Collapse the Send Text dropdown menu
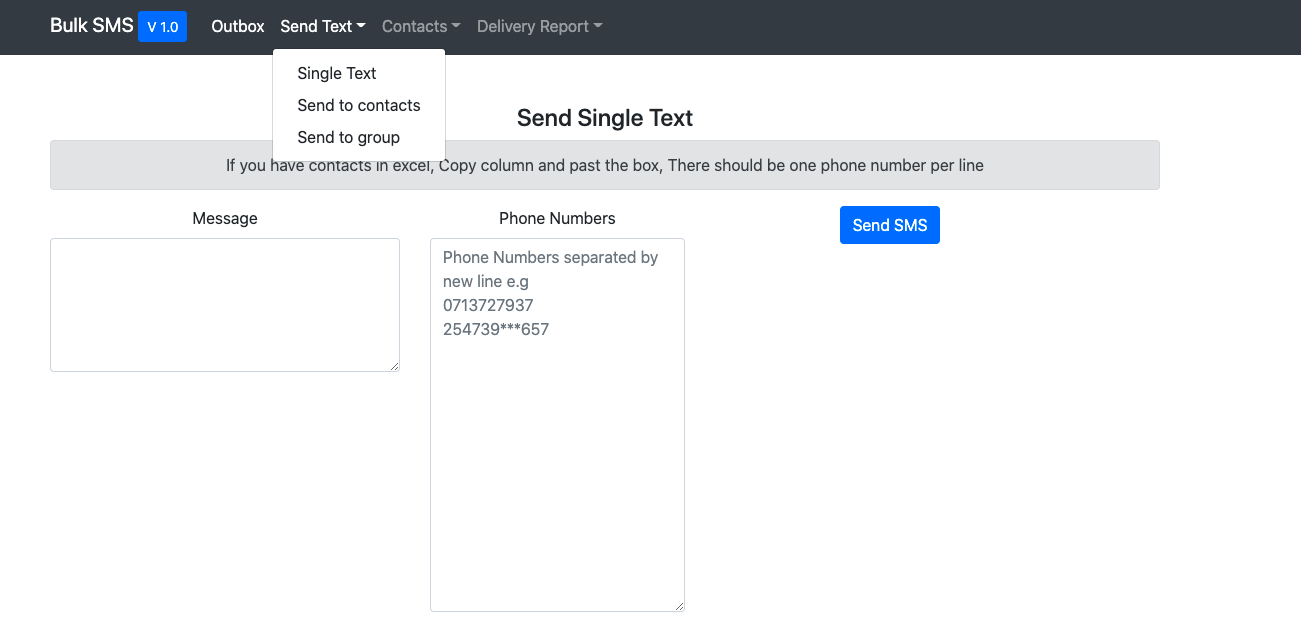The height and width of the screenshot is (625, 1301). coord(323,26)
